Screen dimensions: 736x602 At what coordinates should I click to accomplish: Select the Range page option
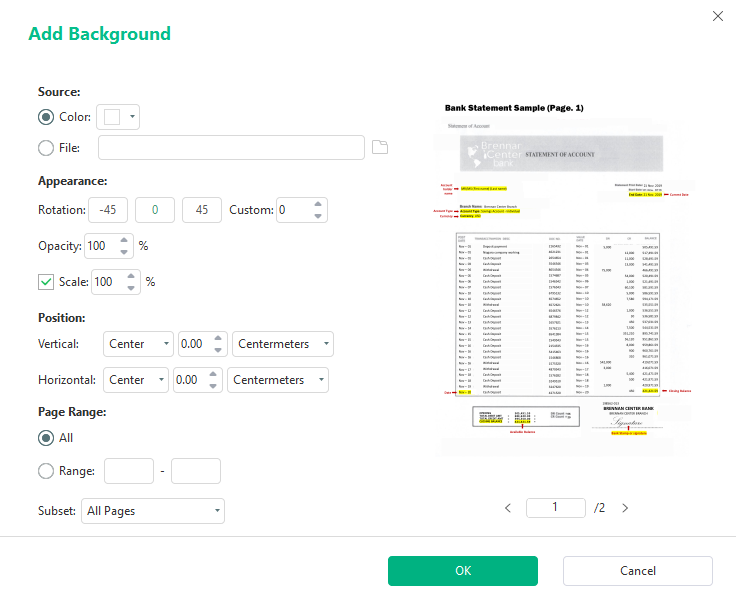[46, 471]
